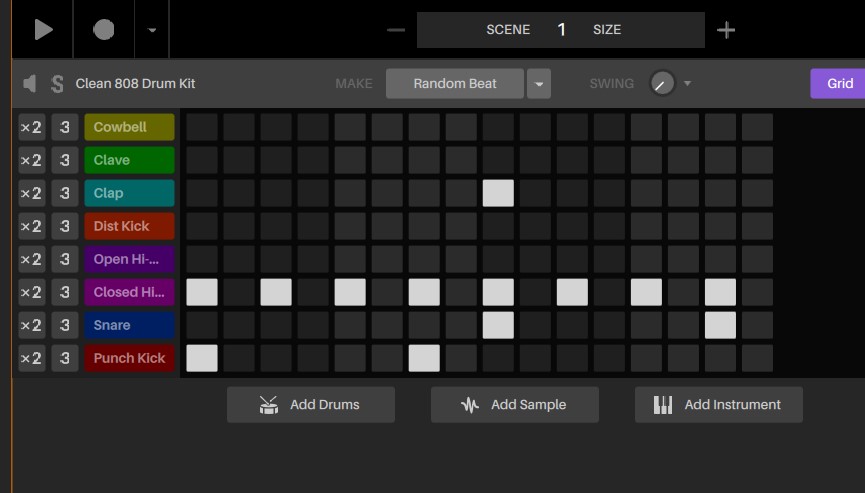Start playback with the play button
Viewport: 865px width, 493px height.
(x=43, y=29)
